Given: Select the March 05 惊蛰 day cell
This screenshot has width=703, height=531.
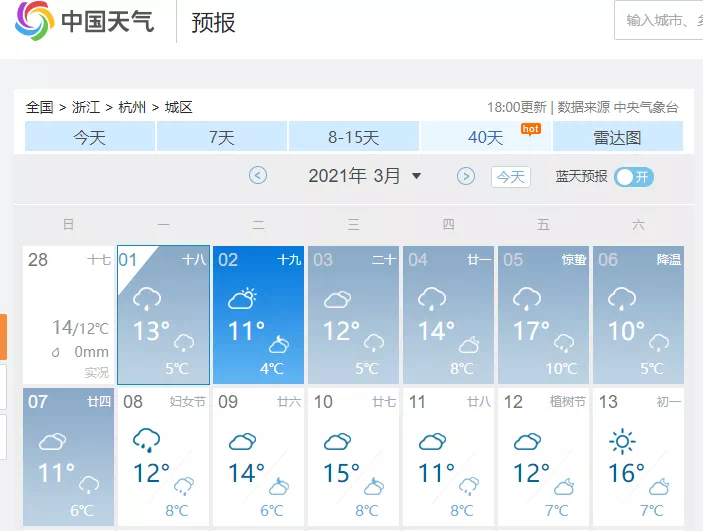Looking at the screenshot, I should click(x=545, y=315).
